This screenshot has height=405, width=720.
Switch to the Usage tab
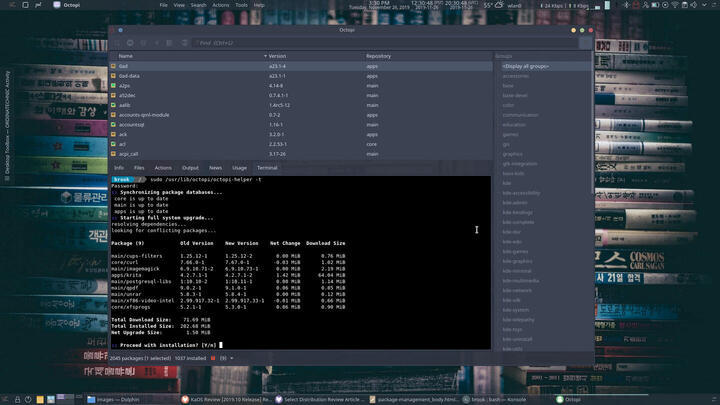239,168
